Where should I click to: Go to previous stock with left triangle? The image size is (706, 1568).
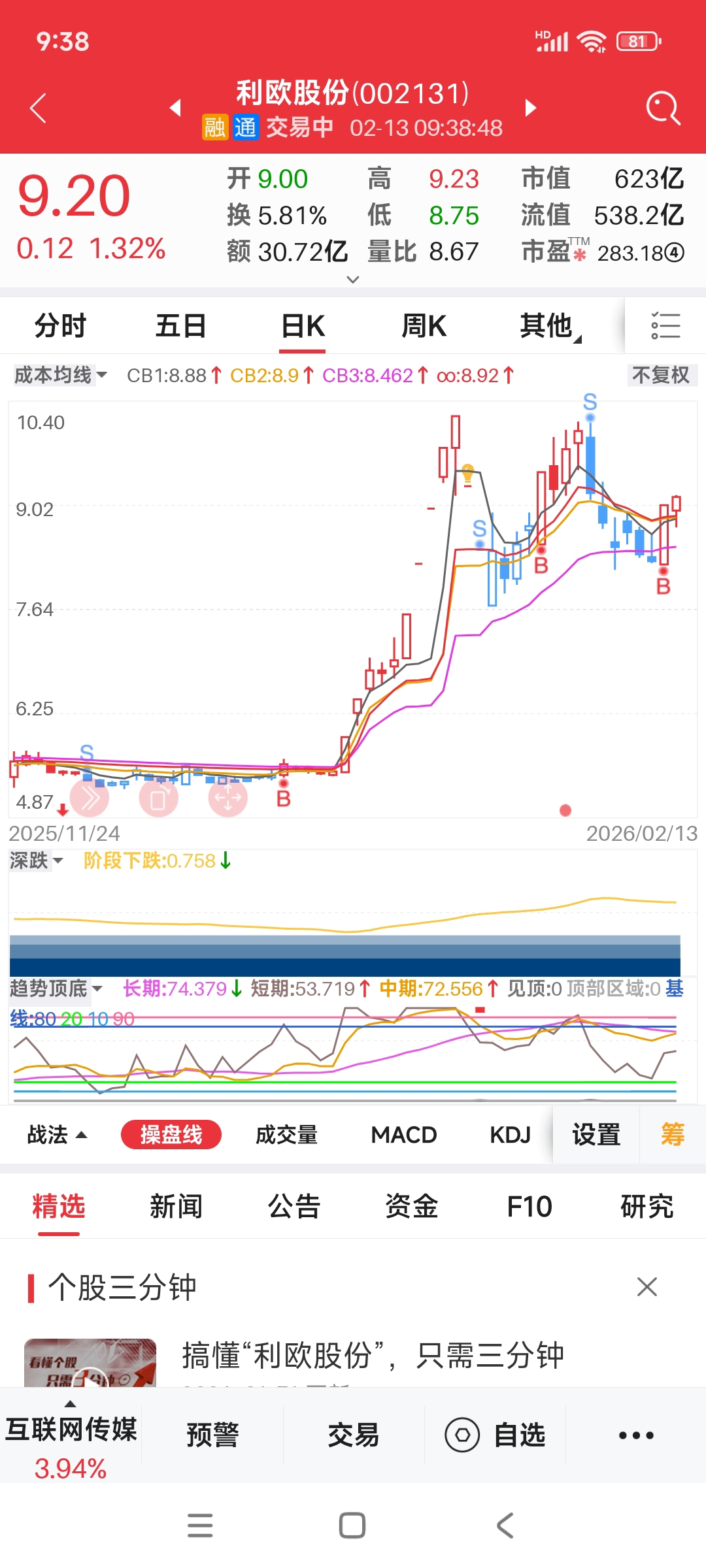pyautogui.click(x=175, y=108)
